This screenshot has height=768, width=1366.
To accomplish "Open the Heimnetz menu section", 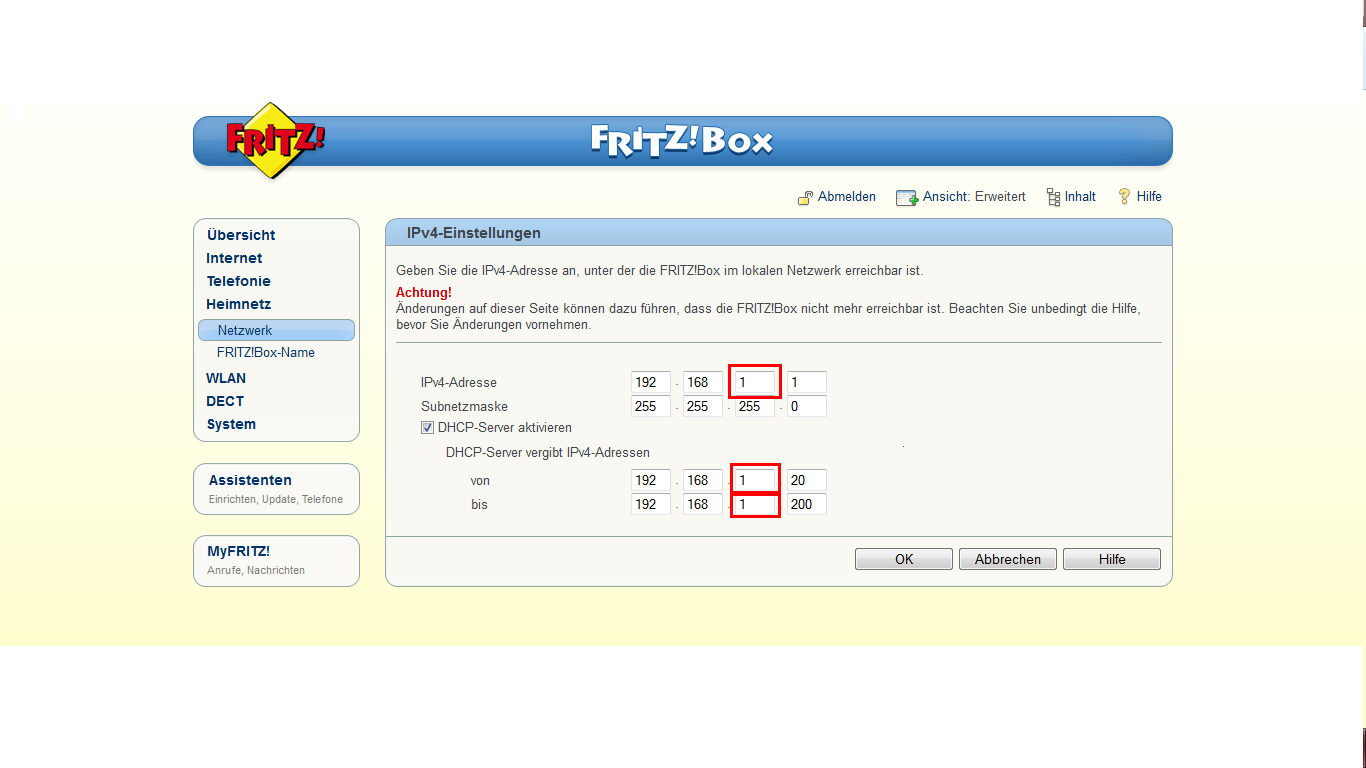I will click(x=238, y=304).
